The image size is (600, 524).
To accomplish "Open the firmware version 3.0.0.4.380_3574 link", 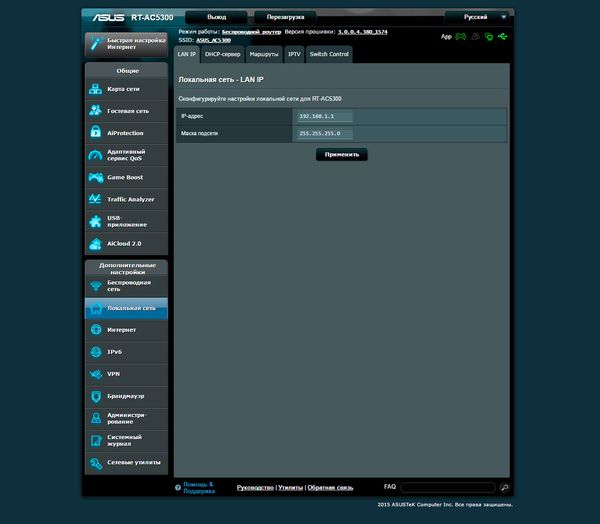I will 362,32.
